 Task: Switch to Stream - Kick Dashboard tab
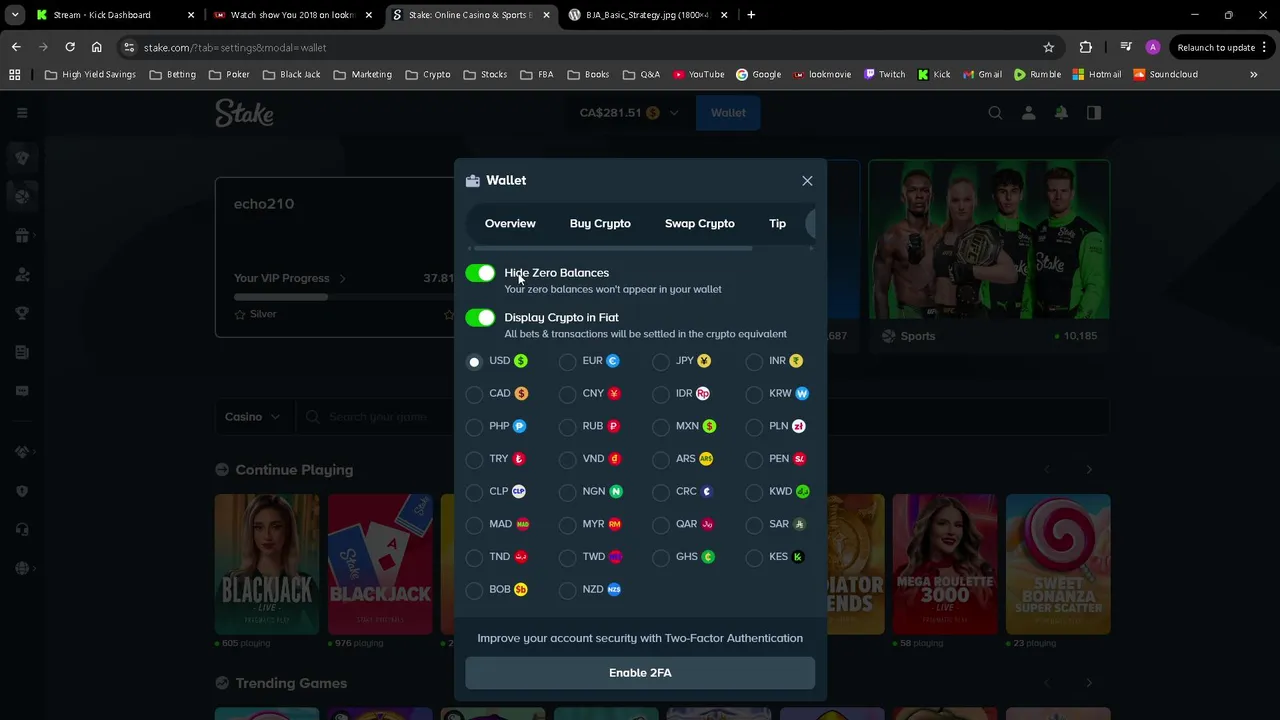pyautogui.click(x=115, y=15)
